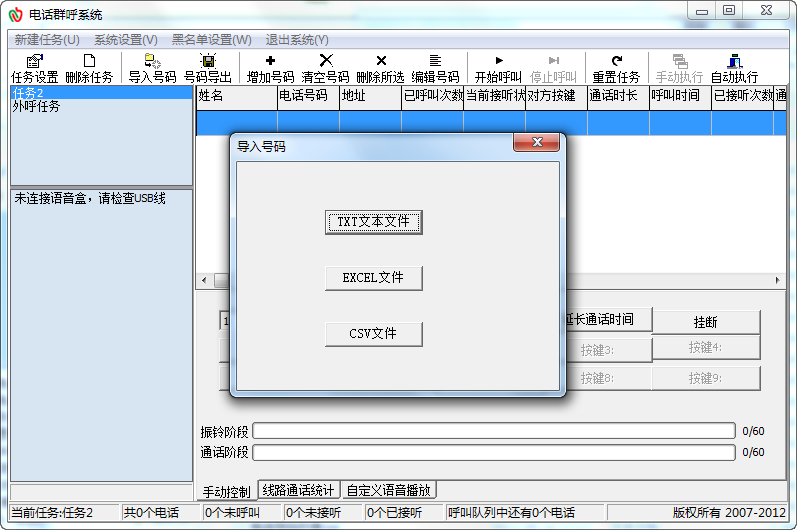Click the table's left scroll arrow
Image resolution: width=797 pixels, height=530 pixels.
(204, 280)
